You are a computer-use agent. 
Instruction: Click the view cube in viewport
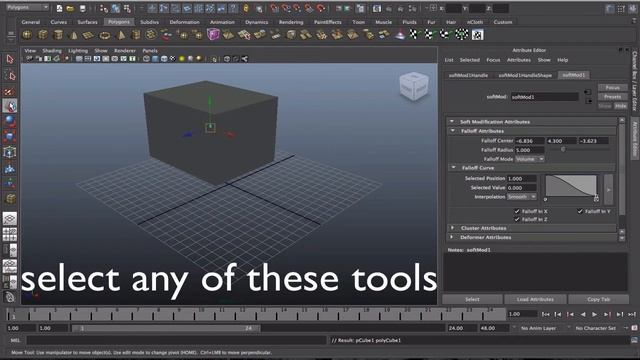pos(414,86)
